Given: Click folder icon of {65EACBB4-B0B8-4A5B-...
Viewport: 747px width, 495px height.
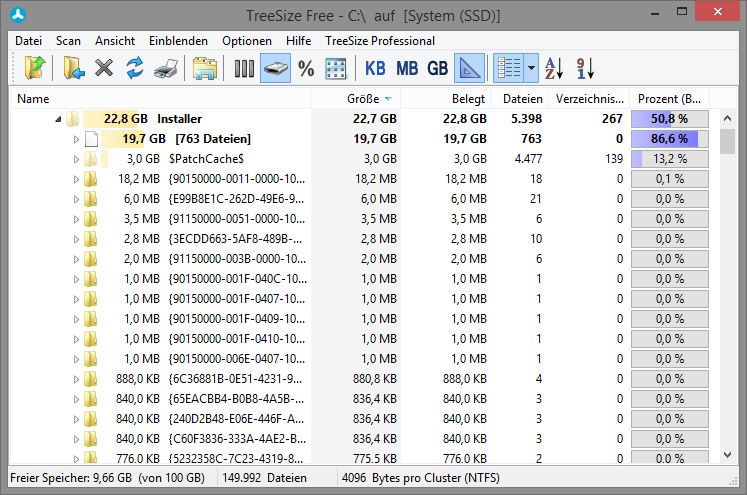Looking at the screenshot, I should (91, 399).
